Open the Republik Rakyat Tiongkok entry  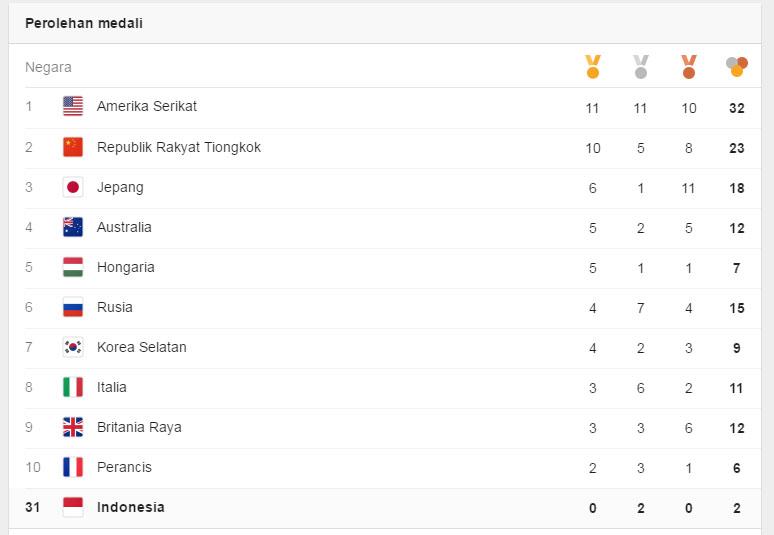tap(179, 147)
